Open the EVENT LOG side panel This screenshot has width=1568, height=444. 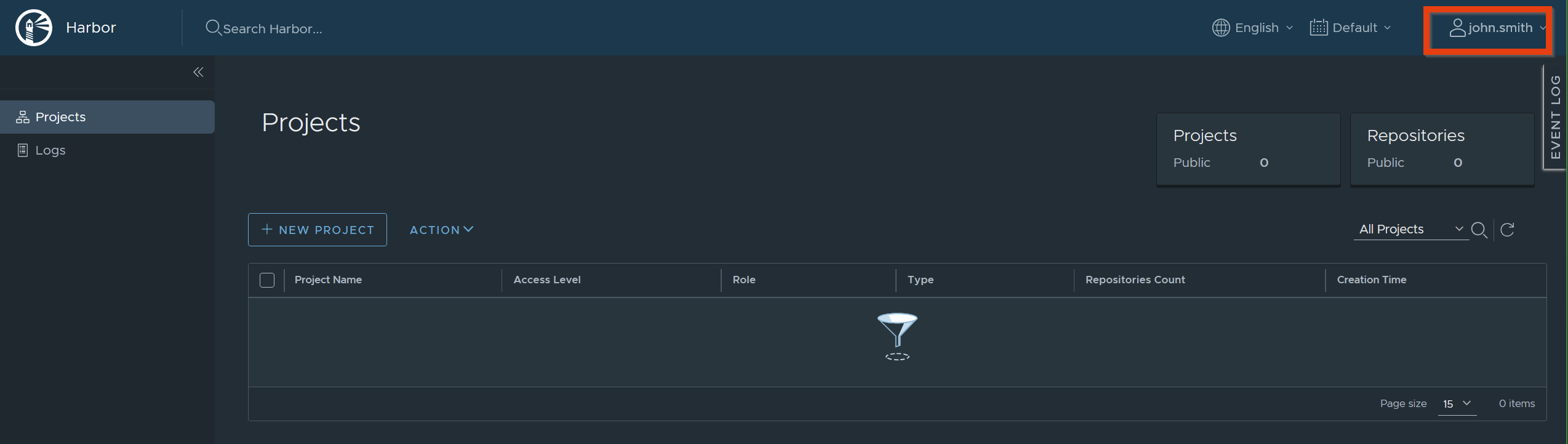tap(1555, 117)
